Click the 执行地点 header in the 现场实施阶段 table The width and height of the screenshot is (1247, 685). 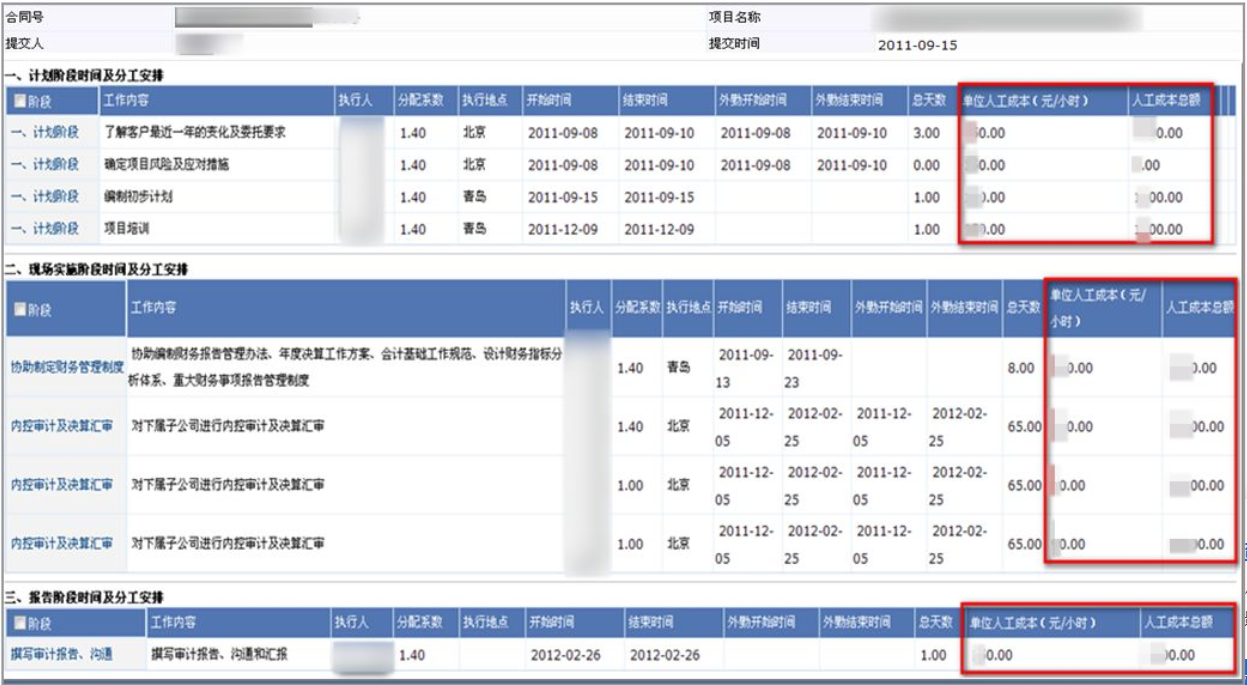688,308
